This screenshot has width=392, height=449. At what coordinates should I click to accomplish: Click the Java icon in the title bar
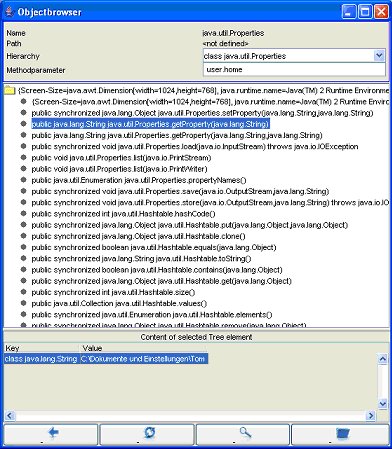click(x=9, y=12)
